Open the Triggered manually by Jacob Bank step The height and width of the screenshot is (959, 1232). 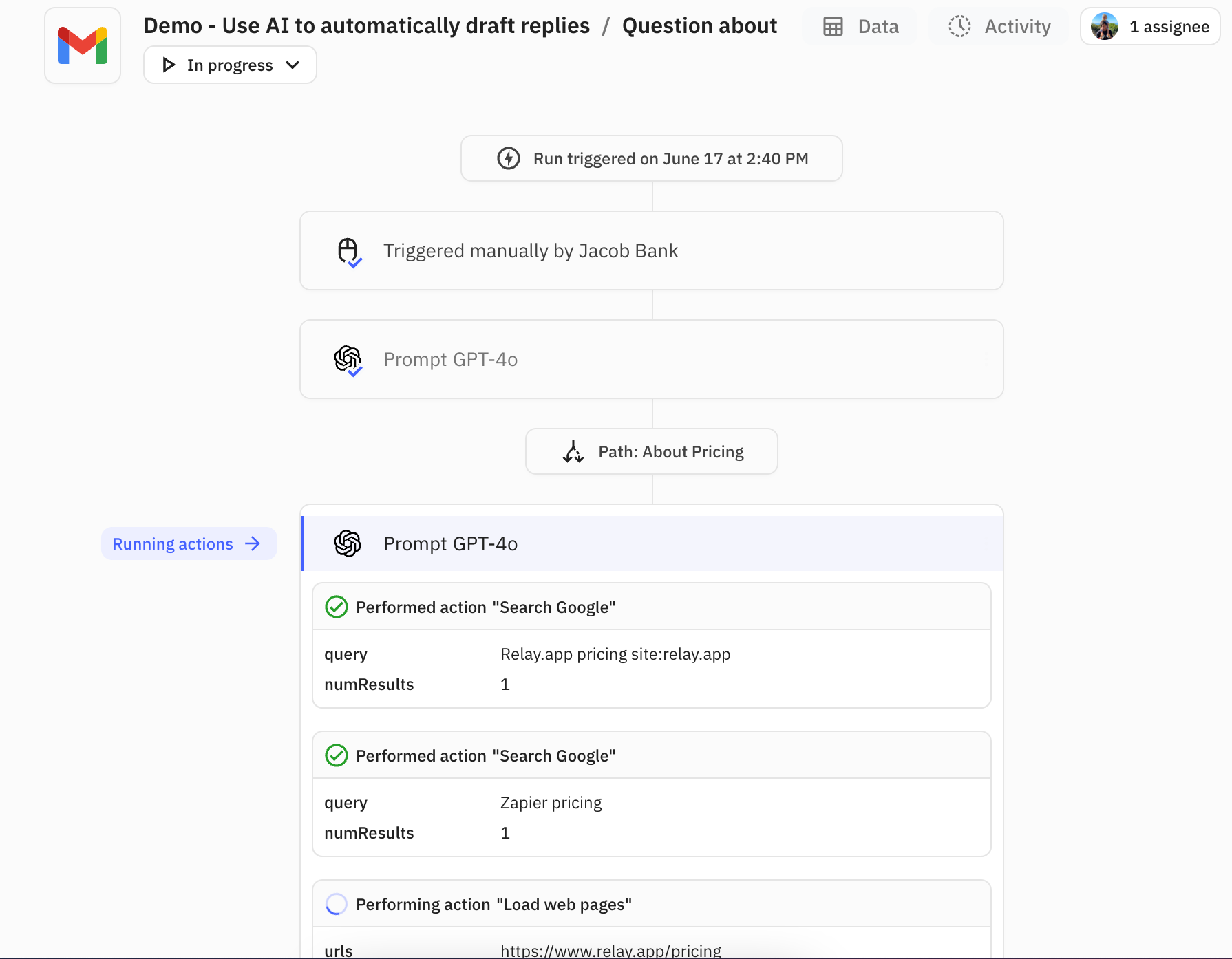pos(652,250)
